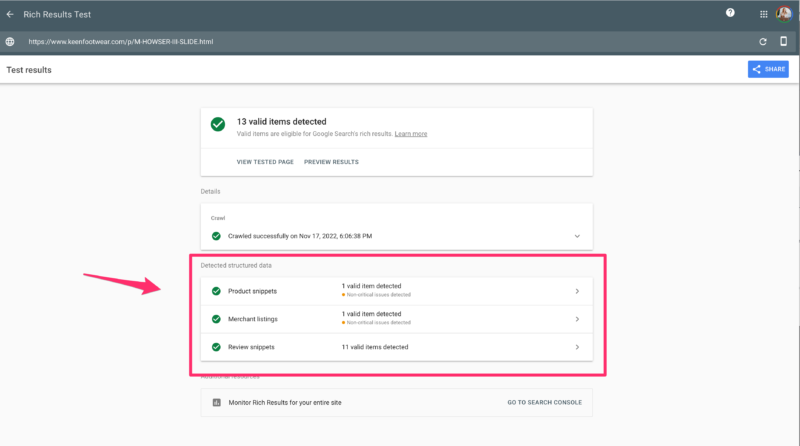Screen dimensions: 800x446
Task: Click green checkmark next to Merchant listings
Action: click(x=216, y=319)
